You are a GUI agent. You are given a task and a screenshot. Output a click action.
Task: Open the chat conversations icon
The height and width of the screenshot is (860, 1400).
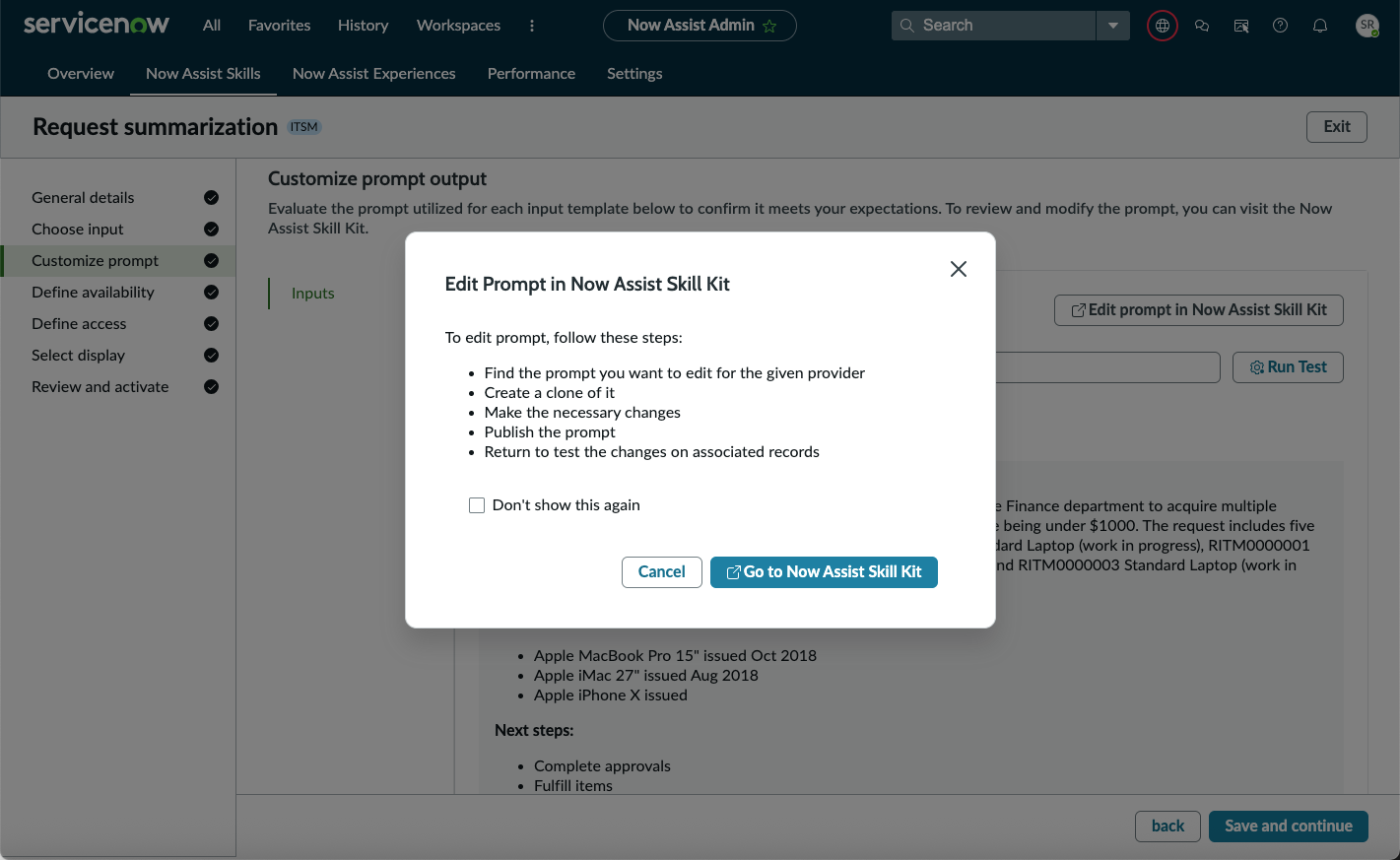1202,26
